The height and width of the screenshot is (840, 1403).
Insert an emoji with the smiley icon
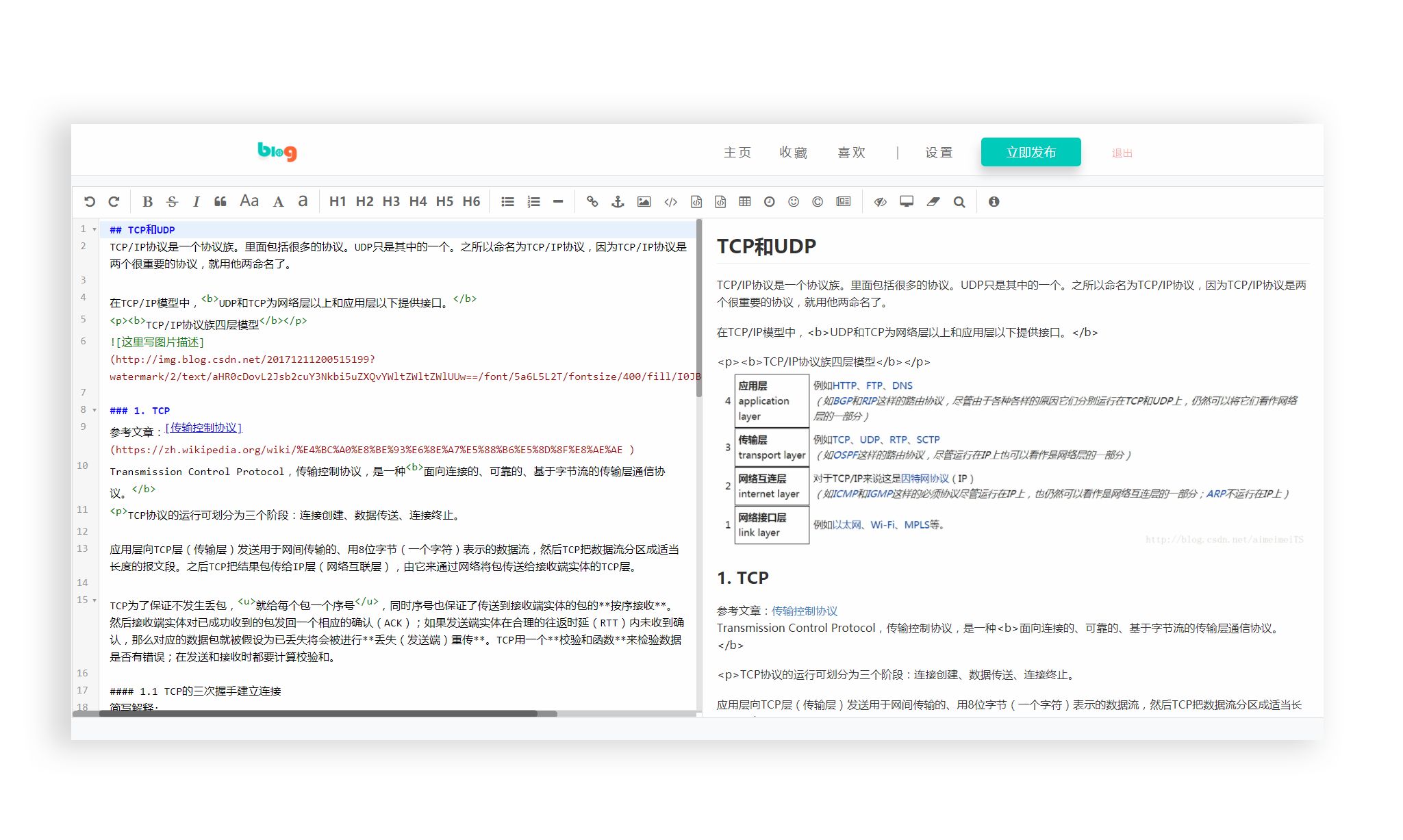(x=794, y=201)
